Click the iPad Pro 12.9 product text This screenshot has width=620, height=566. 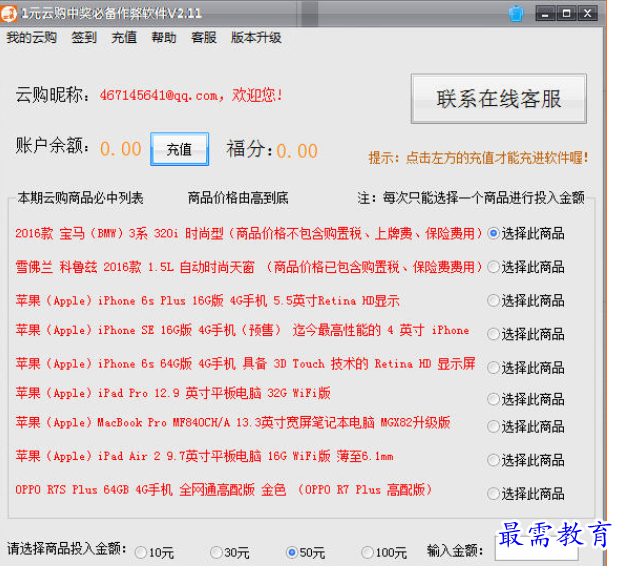[x=173, y=393]
